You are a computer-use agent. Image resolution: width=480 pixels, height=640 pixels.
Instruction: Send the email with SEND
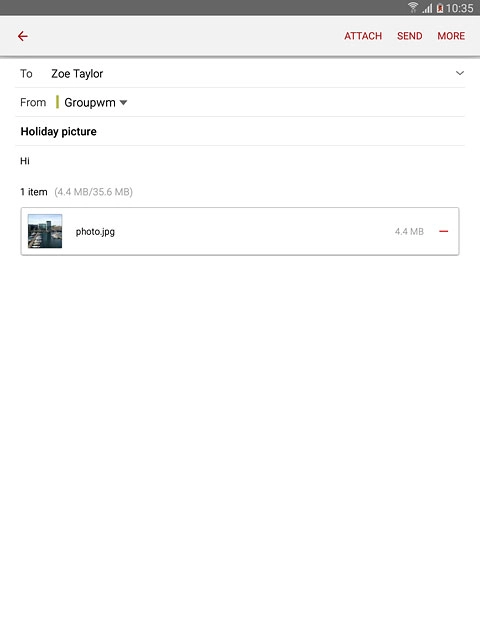click(x=409, y=36)
